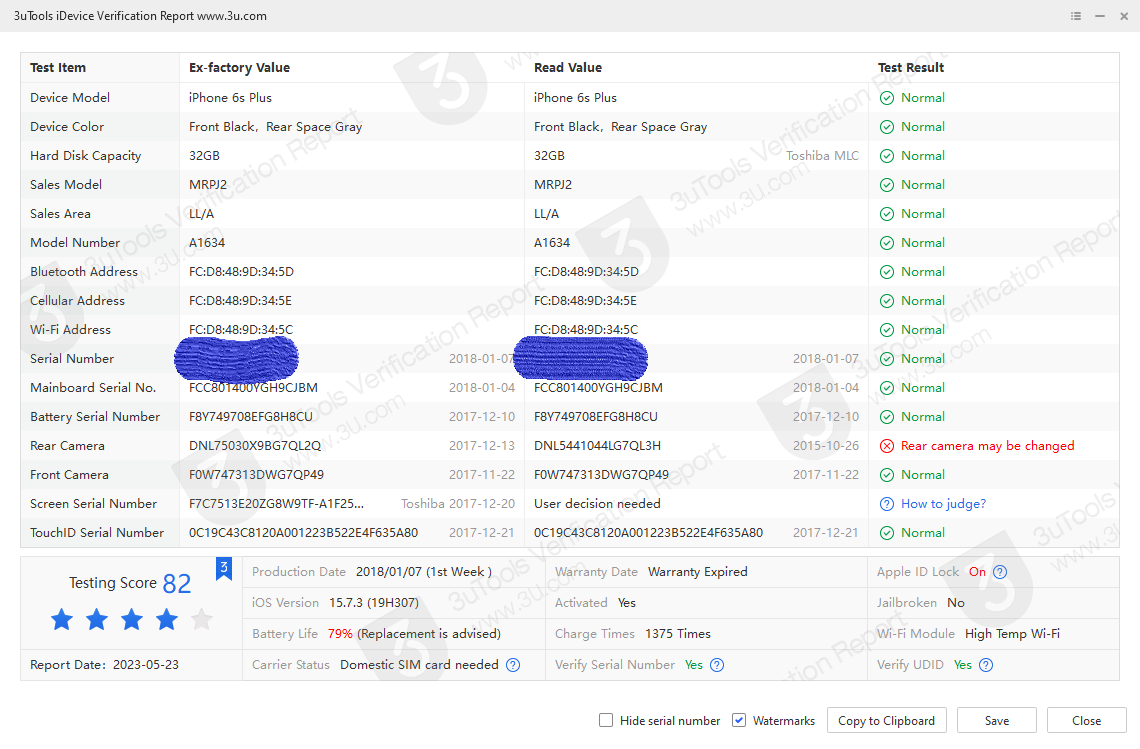This screenshot has width=1140, height=749.
Task: Click the fifth gray rating star
Action: coord(201,620)
